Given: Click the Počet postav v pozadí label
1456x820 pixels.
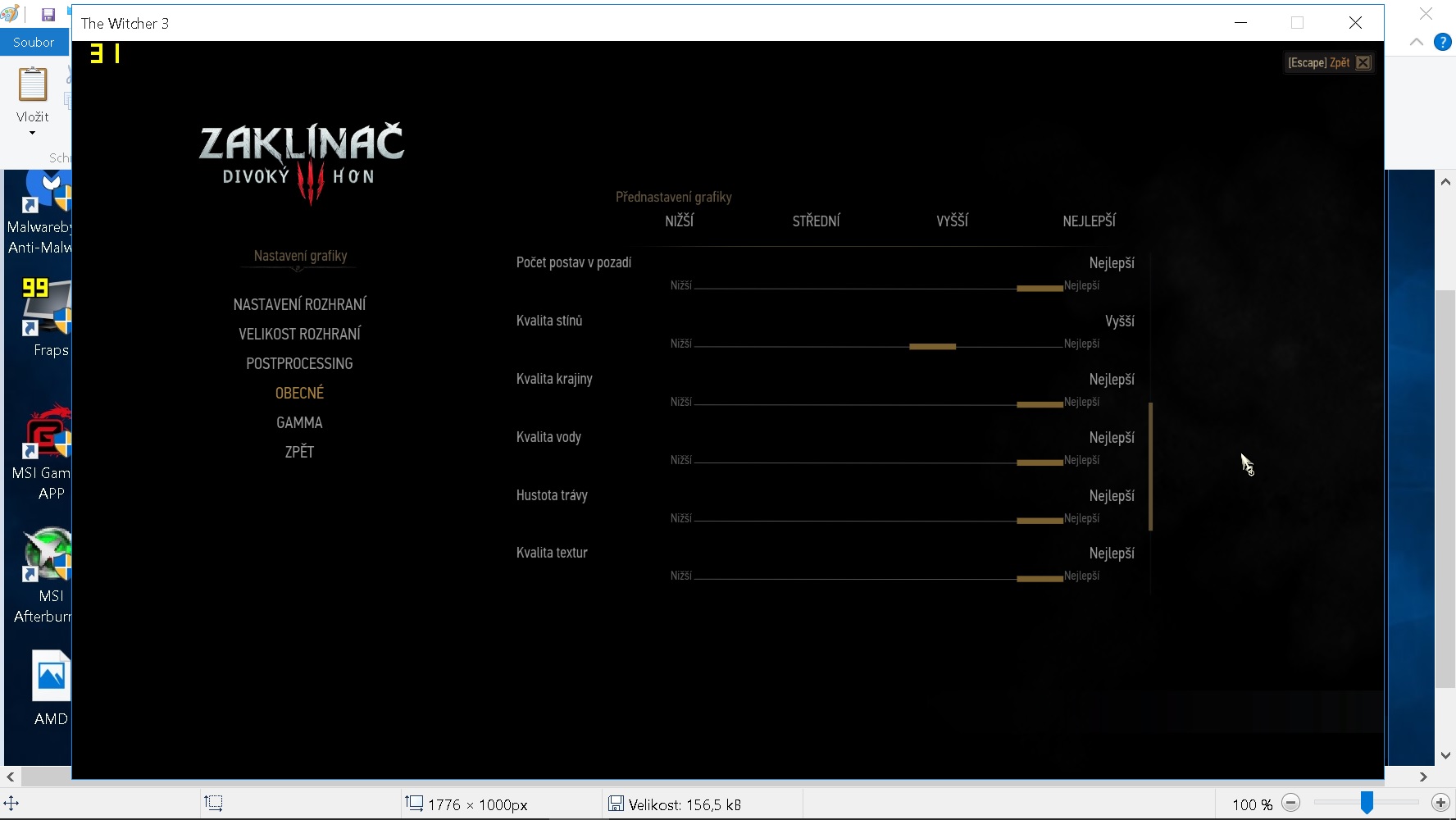Looking at the screenshot, I should click(x=574, y=263).
